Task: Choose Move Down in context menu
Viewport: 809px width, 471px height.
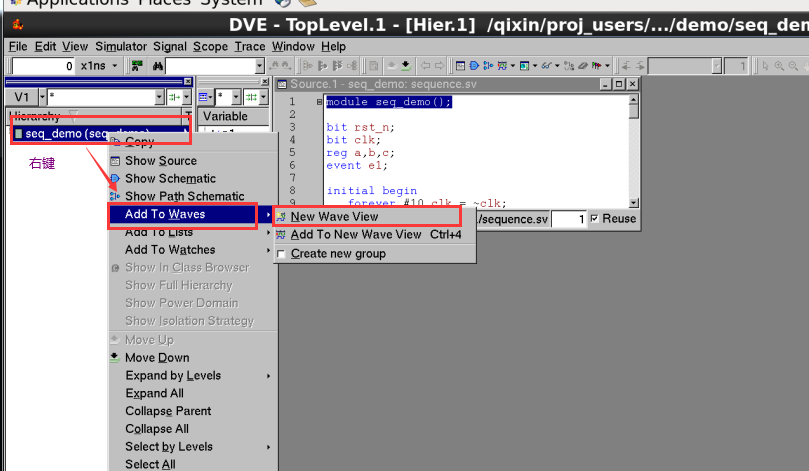Action: tap(193, 358)
